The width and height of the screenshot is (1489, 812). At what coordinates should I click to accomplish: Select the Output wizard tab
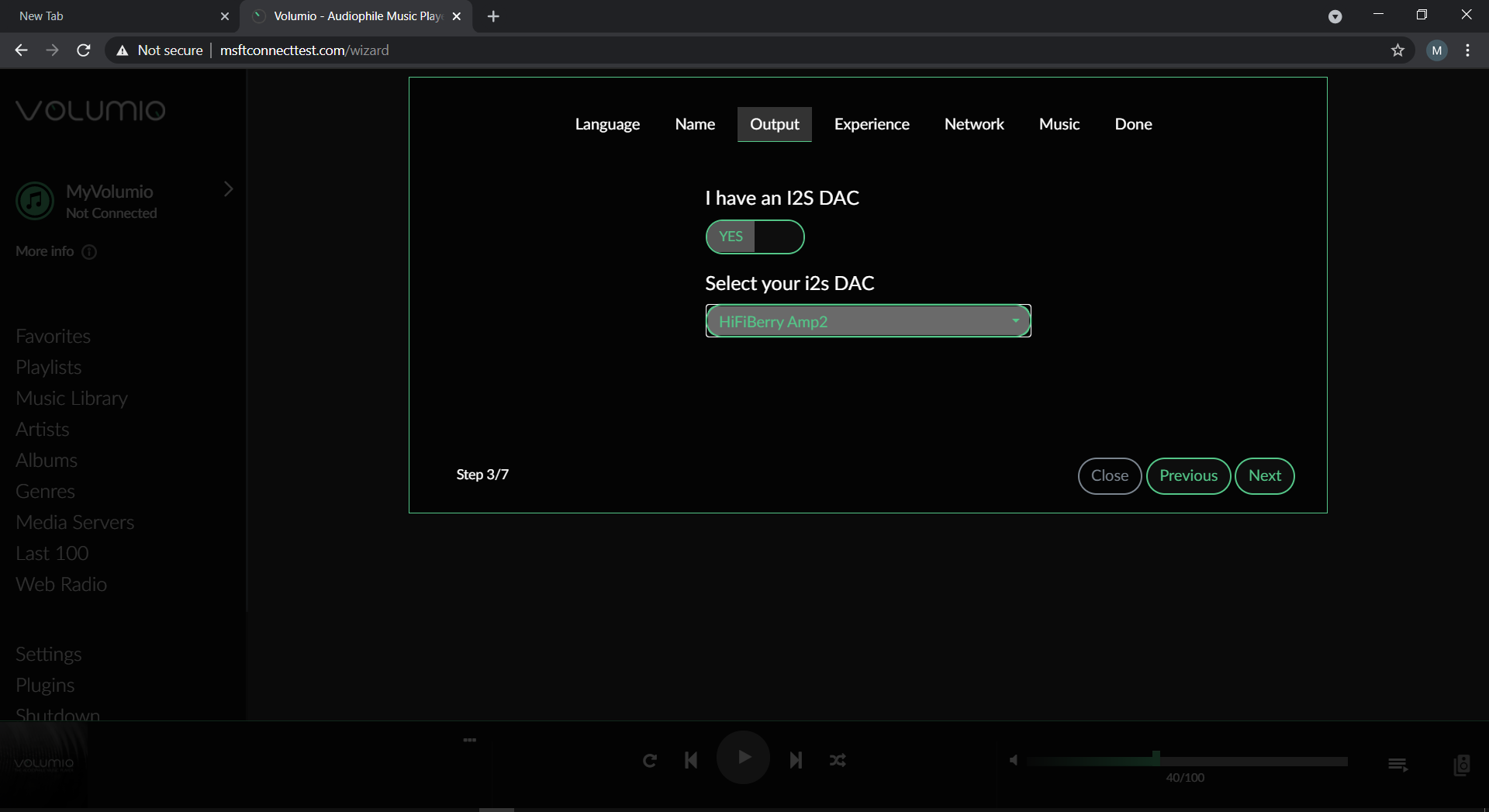pyautogui.click(x=774, y=124)
